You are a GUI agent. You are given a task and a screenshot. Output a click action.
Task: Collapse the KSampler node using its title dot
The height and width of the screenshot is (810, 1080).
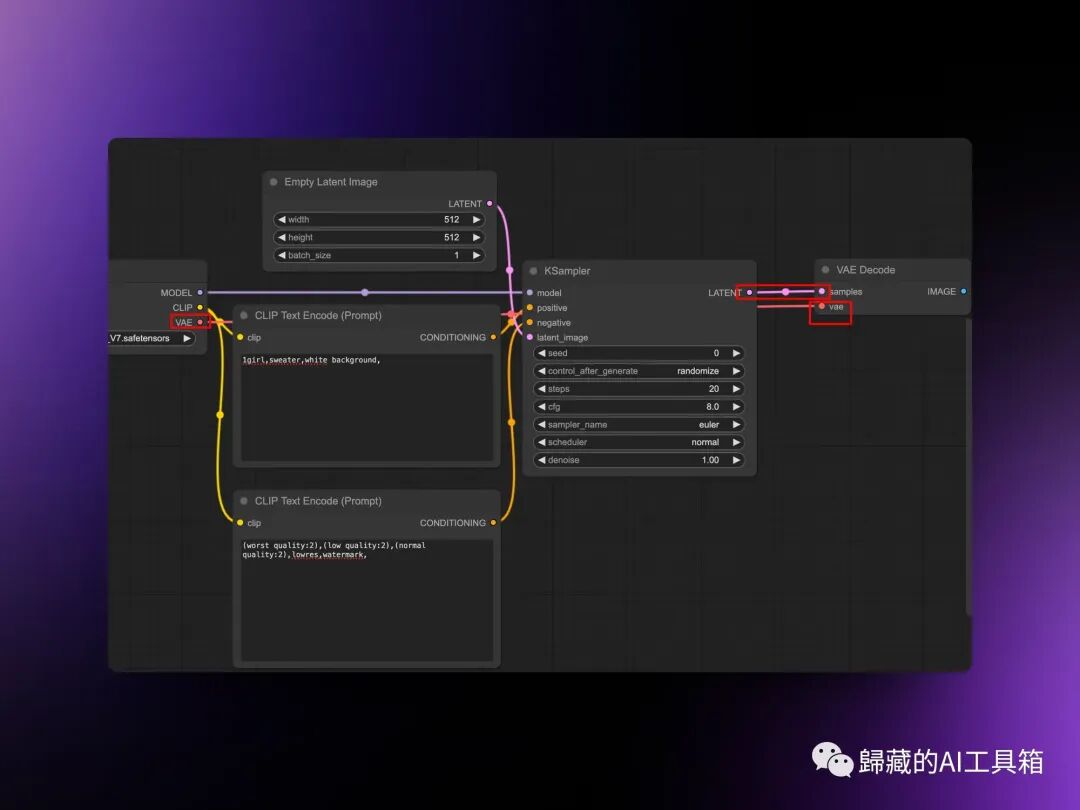coord(533,271)
